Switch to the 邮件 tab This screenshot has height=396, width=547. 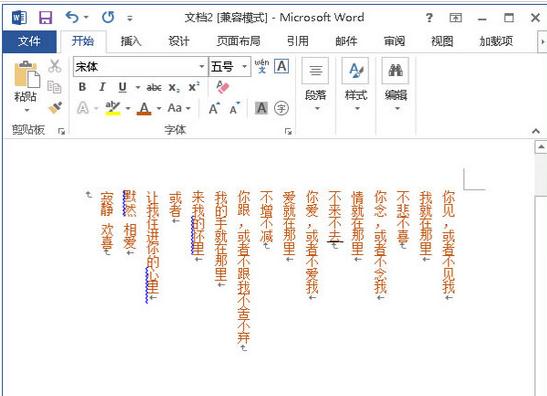pyautogui.click(x=346, y=42)
